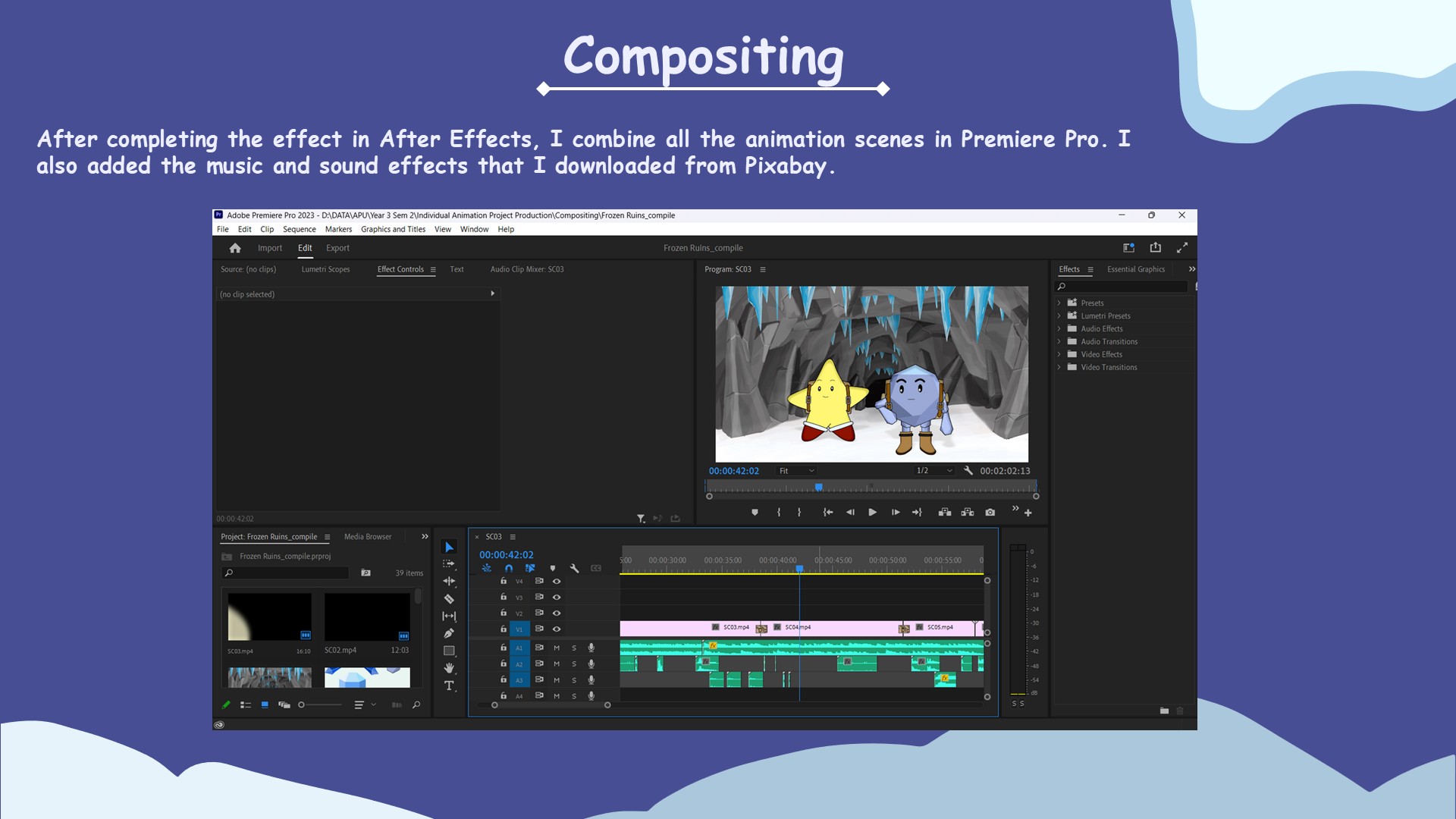Viewport: 1456px width, 819px height.
Task: Open the Graphics and Titles menu
Action: pyautogui.click(x=393, y=230)
